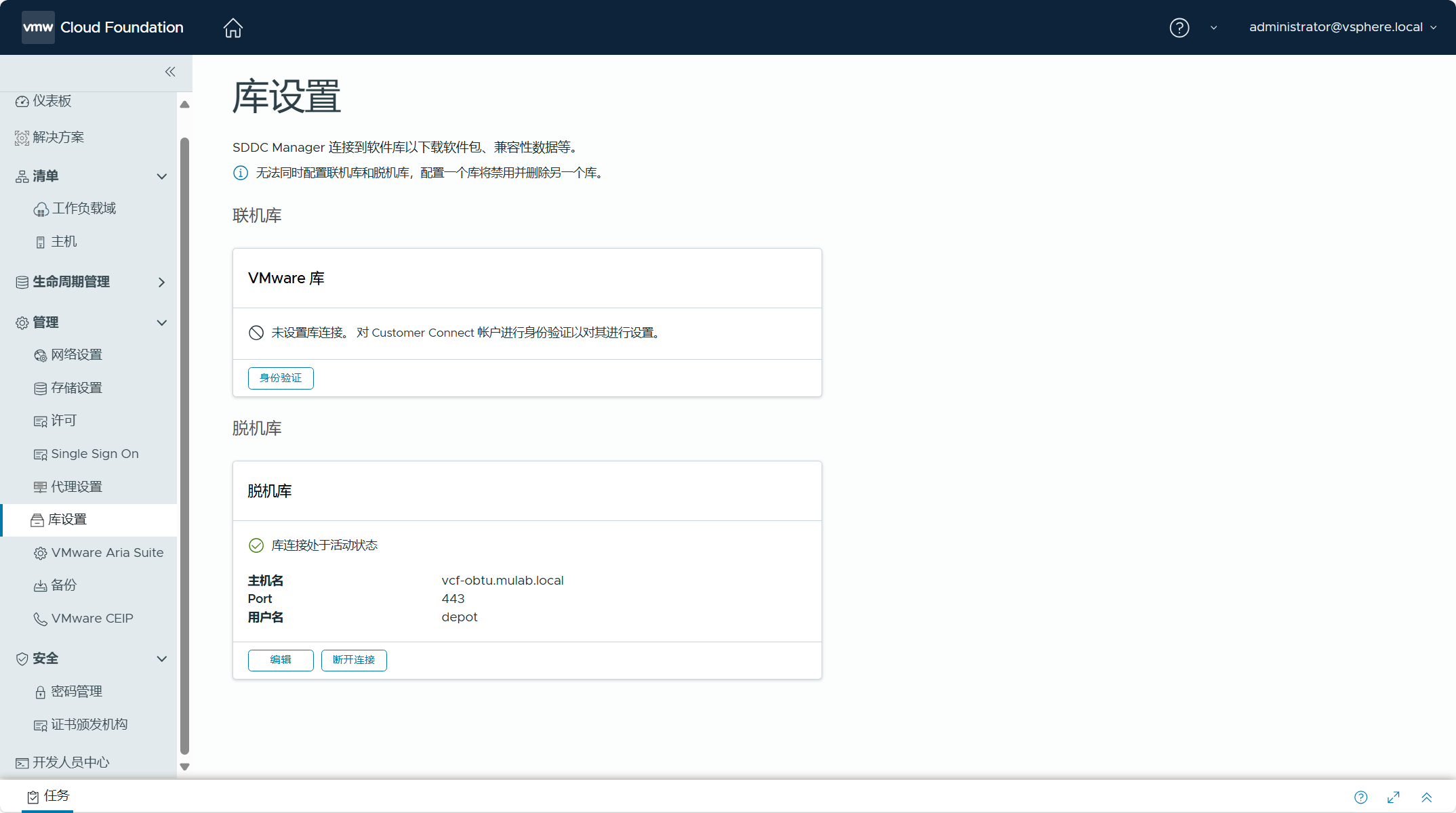Click the tasks panel help icon
This screenshot has height=813, width=1456.
point(1360,797)
